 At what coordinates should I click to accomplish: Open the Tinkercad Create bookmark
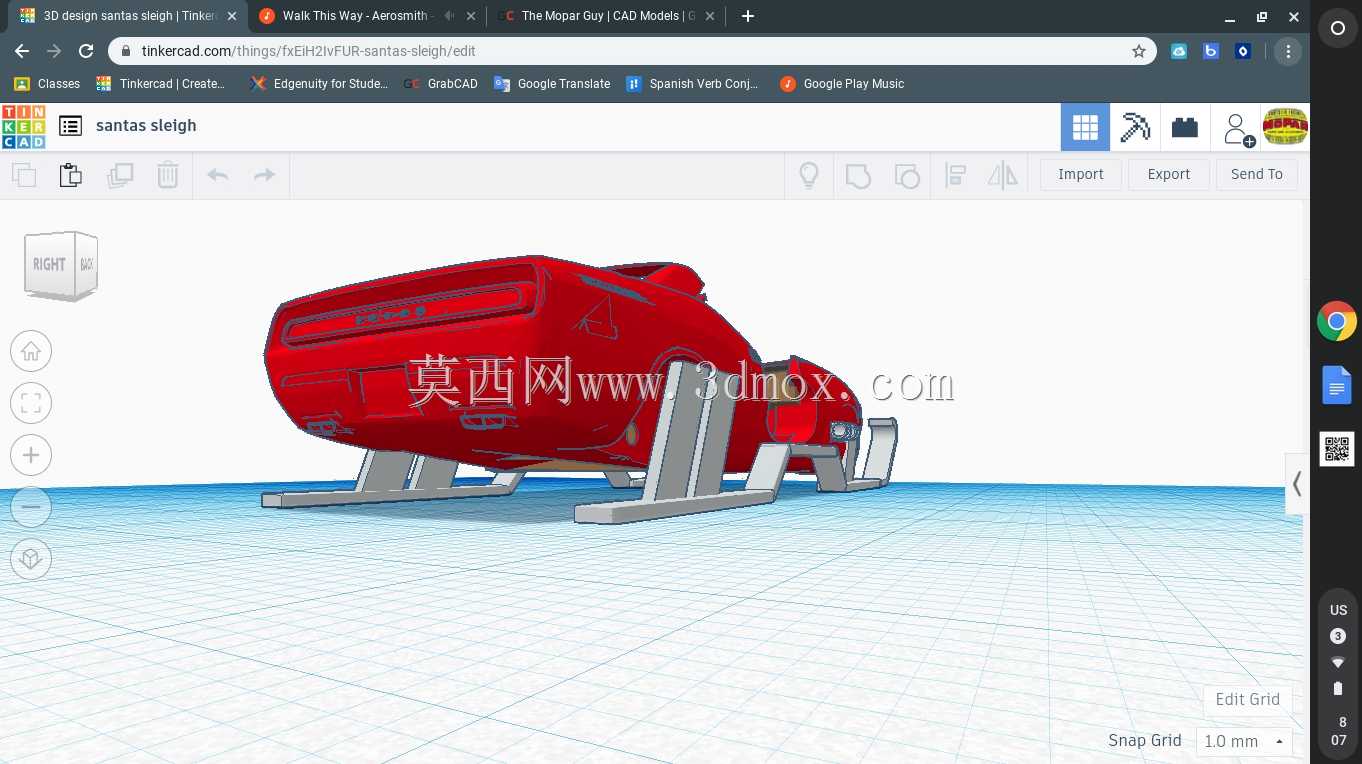pos(161,84)
